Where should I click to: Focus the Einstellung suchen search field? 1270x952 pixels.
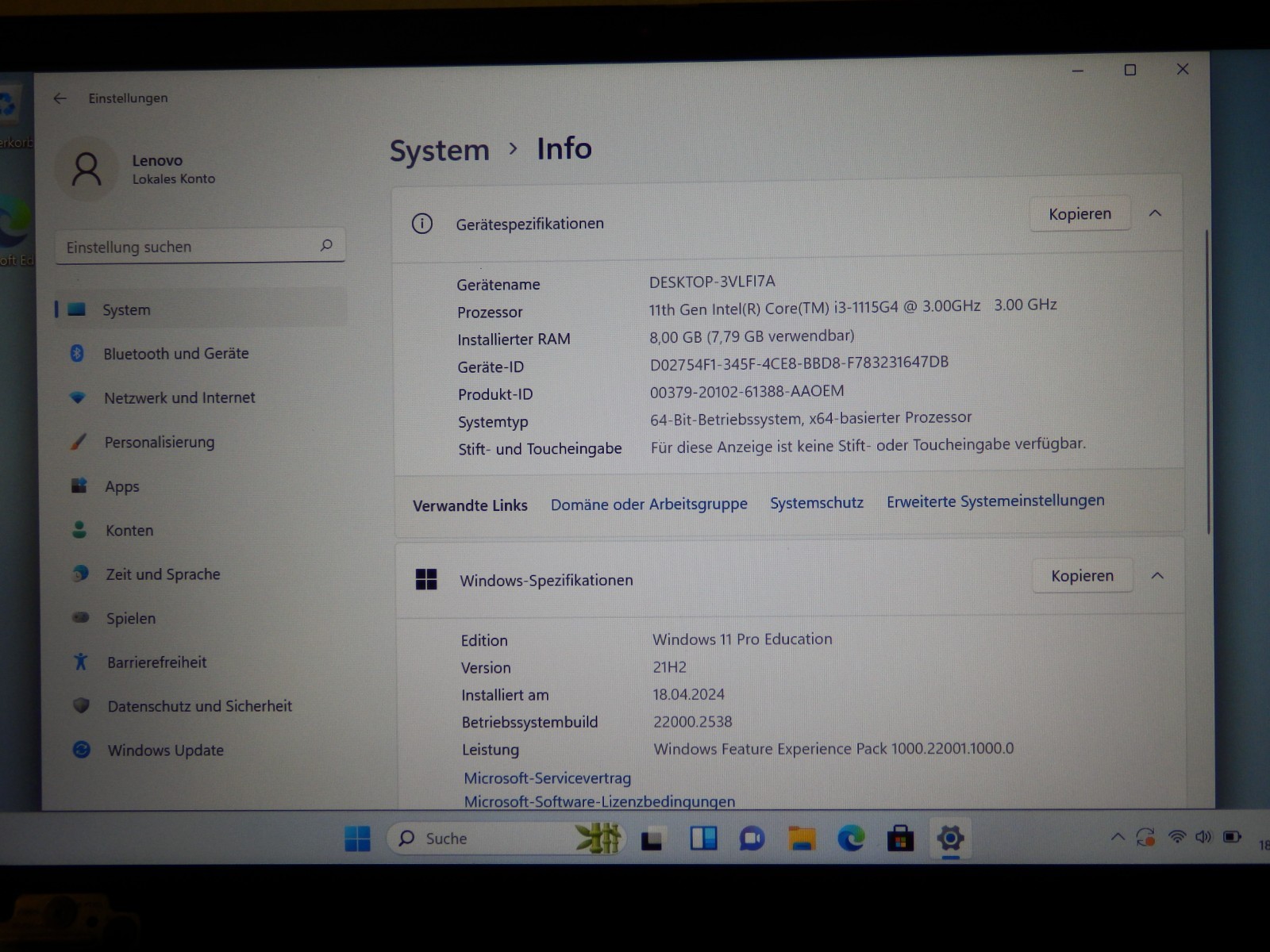click(x=200, y=247)
